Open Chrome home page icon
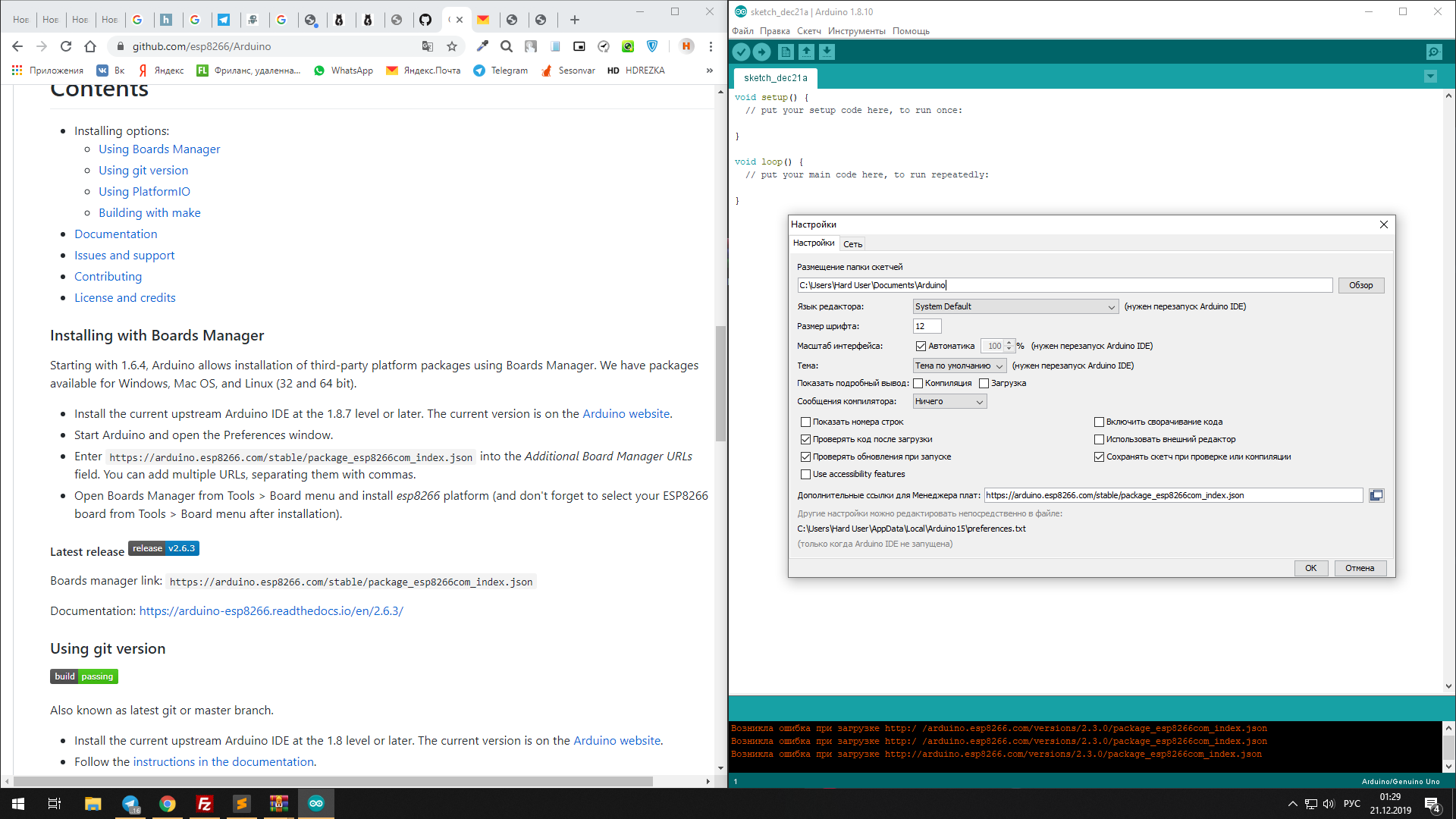The width and height of the screenshot is (1456, 819). pyautogui.click(x=90, y=46)
